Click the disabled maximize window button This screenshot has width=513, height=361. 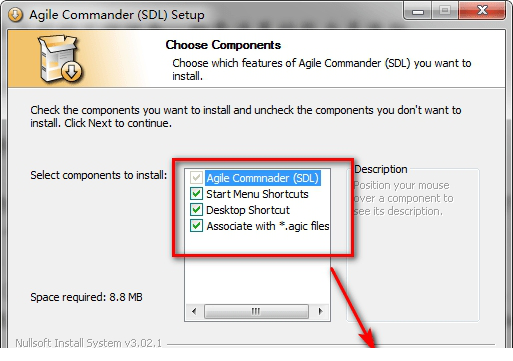(445, 11)
